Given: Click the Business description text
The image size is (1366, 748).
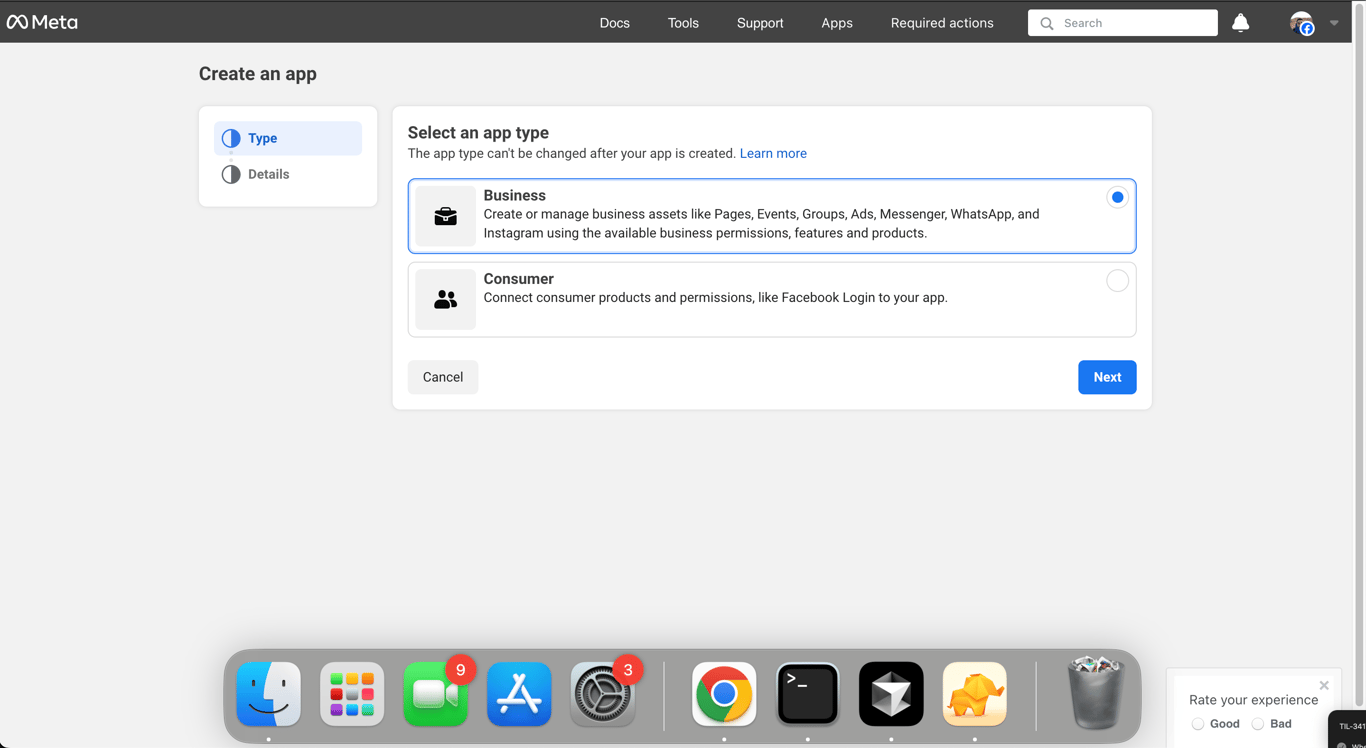Looking at the screenshot, I should click(761, 223).
